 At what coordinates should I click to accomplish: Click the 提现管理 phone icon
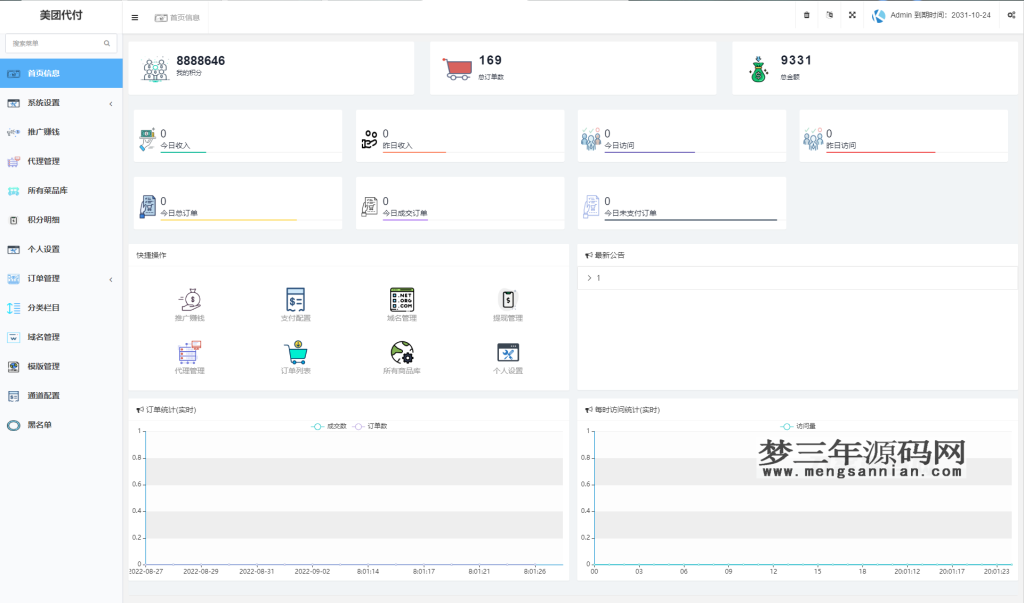pyautogui.click(x=508, y=299)
